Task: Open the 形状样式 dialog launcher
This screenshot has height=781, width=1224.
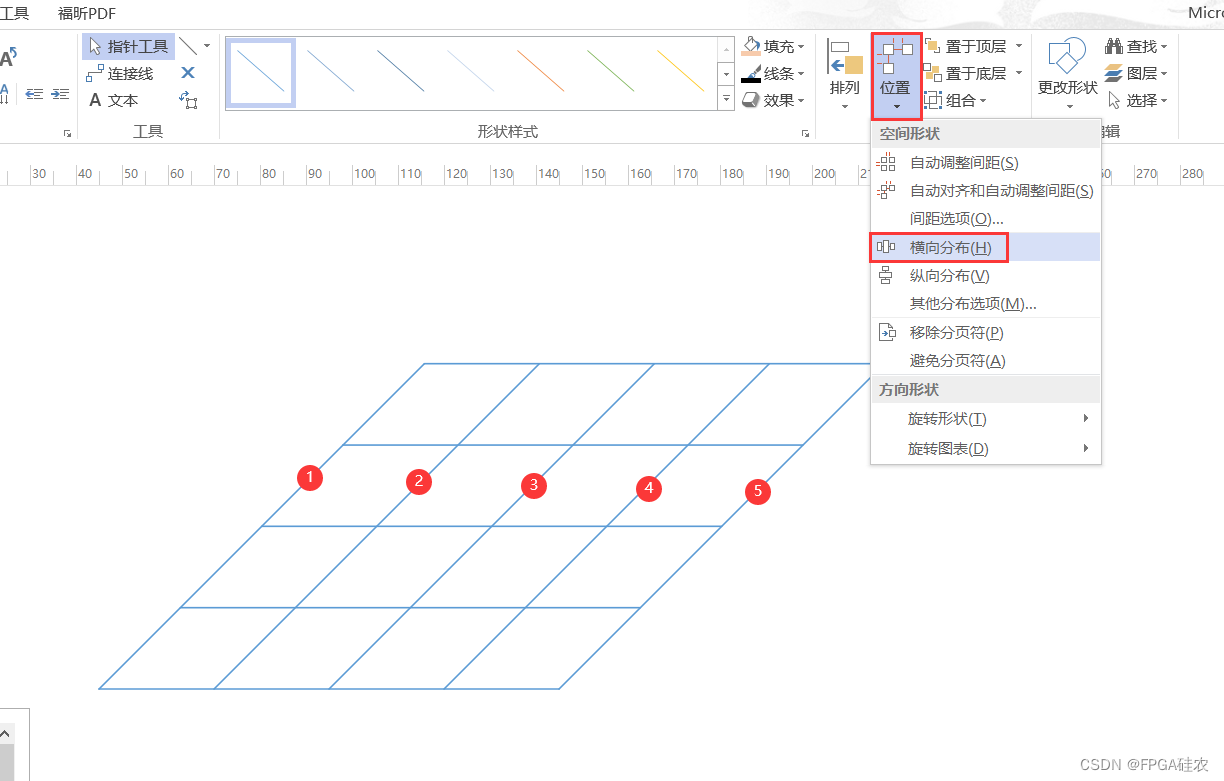Action: click(x=805, y=133)
